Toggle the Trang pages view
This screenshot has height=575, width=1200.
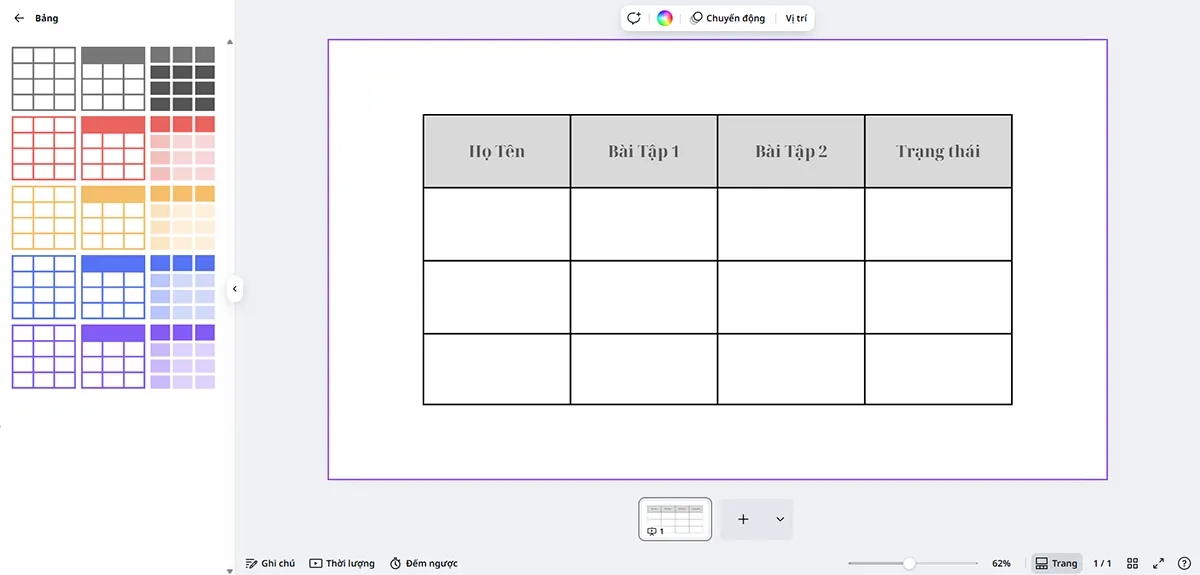[x=1056, y=563]
